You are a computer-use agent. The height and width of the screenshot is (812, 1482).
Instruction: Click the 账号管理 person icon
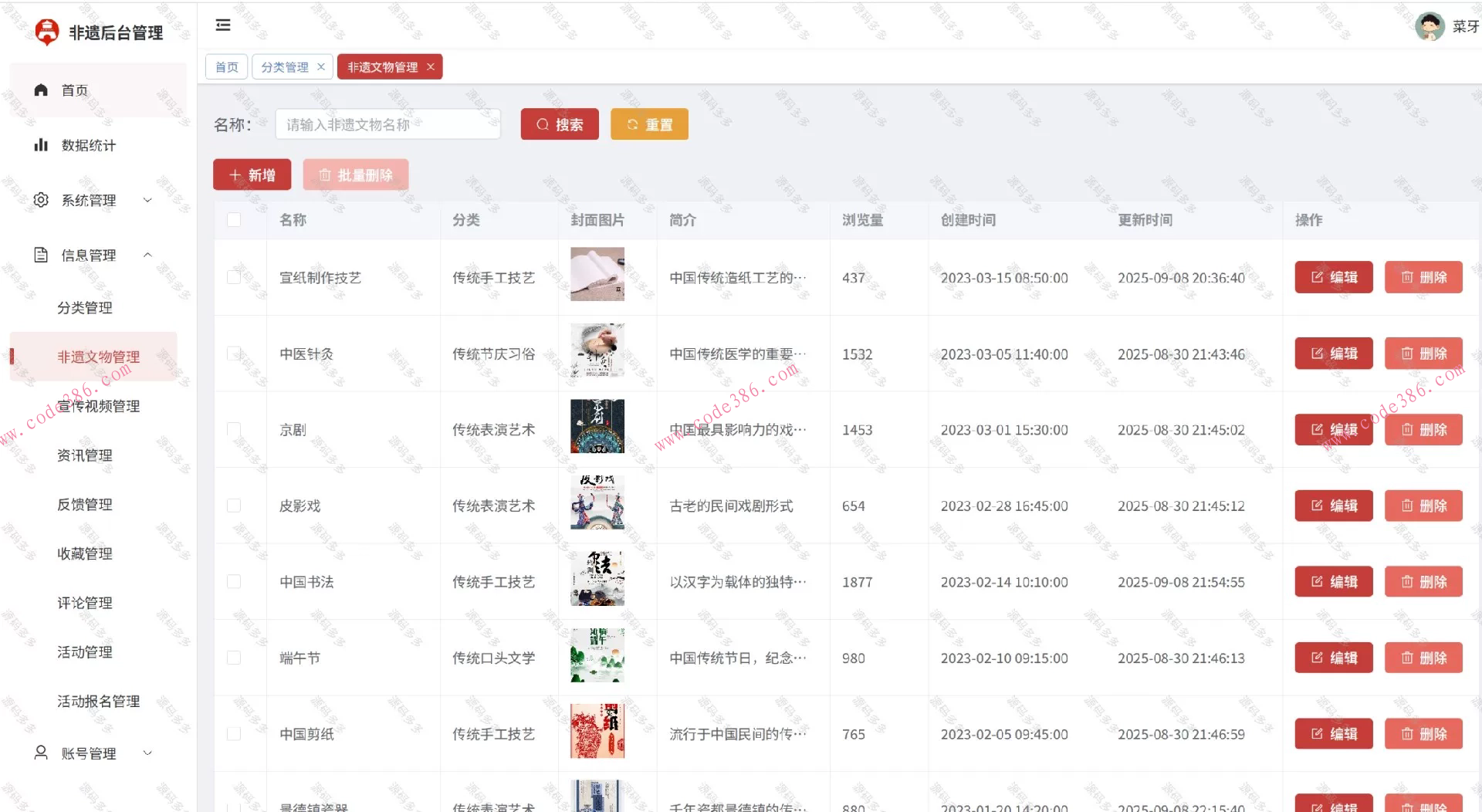coord(41,753)
